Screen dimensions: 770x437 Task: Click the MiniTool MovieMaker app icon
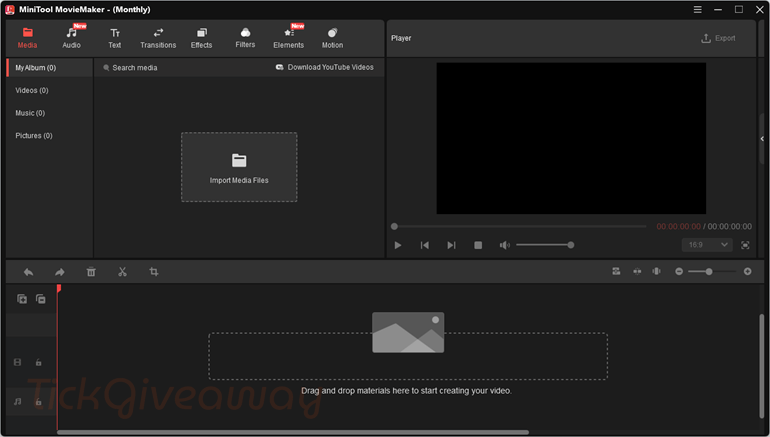click(10, 9)
